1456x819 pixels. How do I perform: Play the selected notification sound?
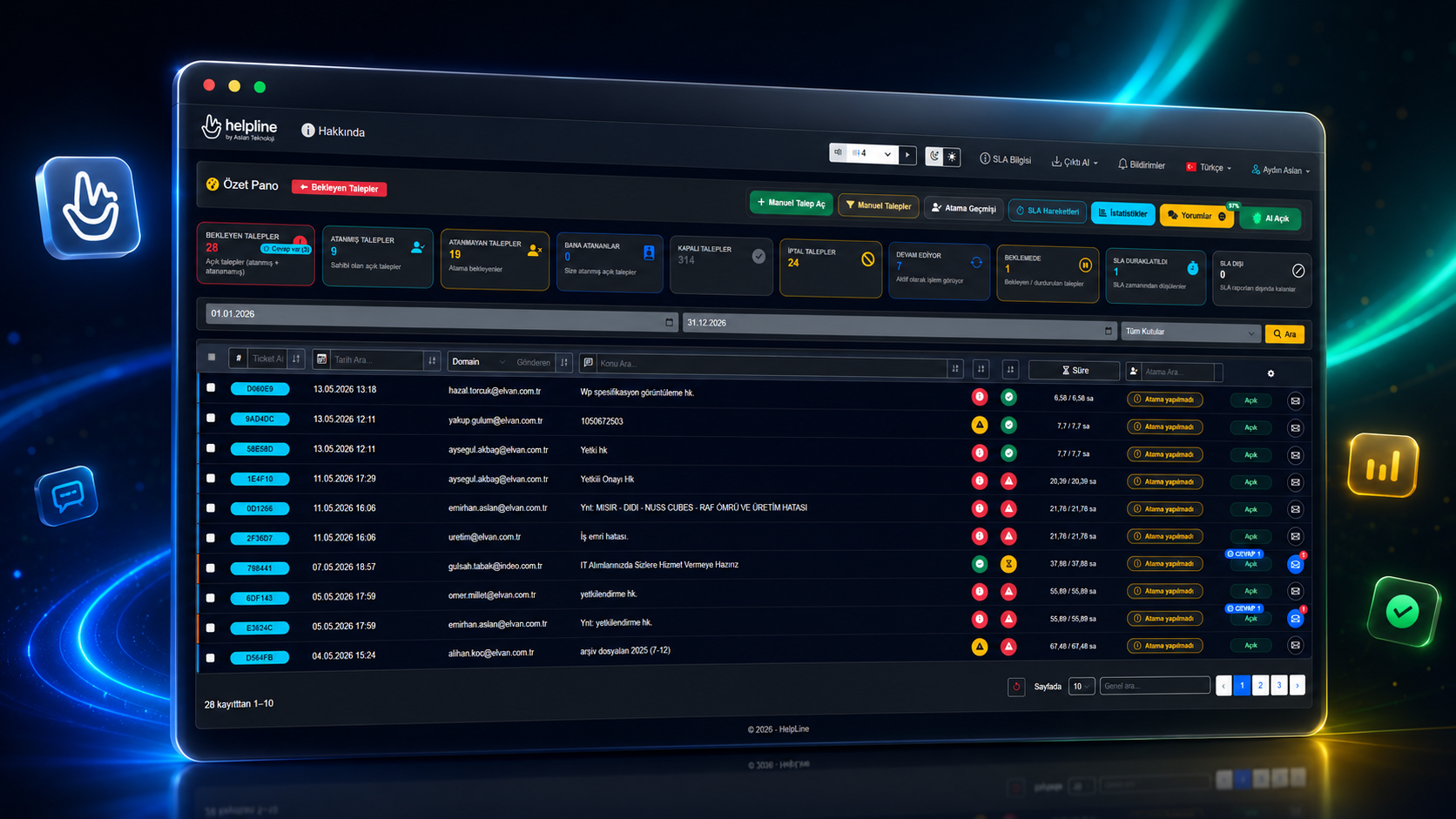click(907, 154)
